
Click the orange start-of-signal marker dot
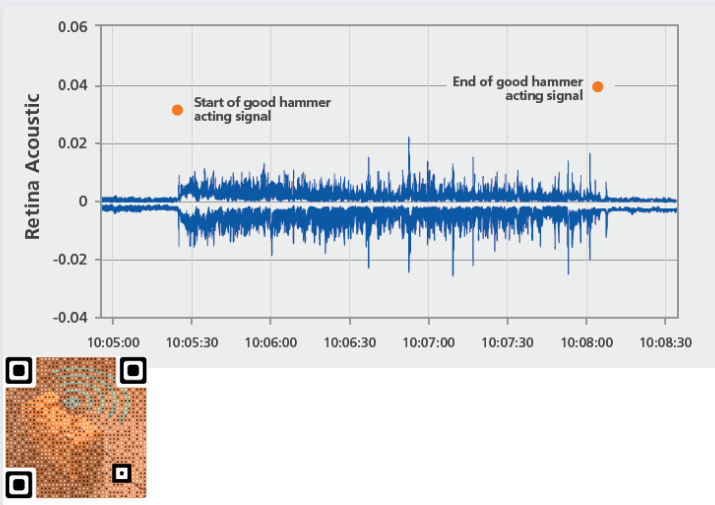coord(177,110)
